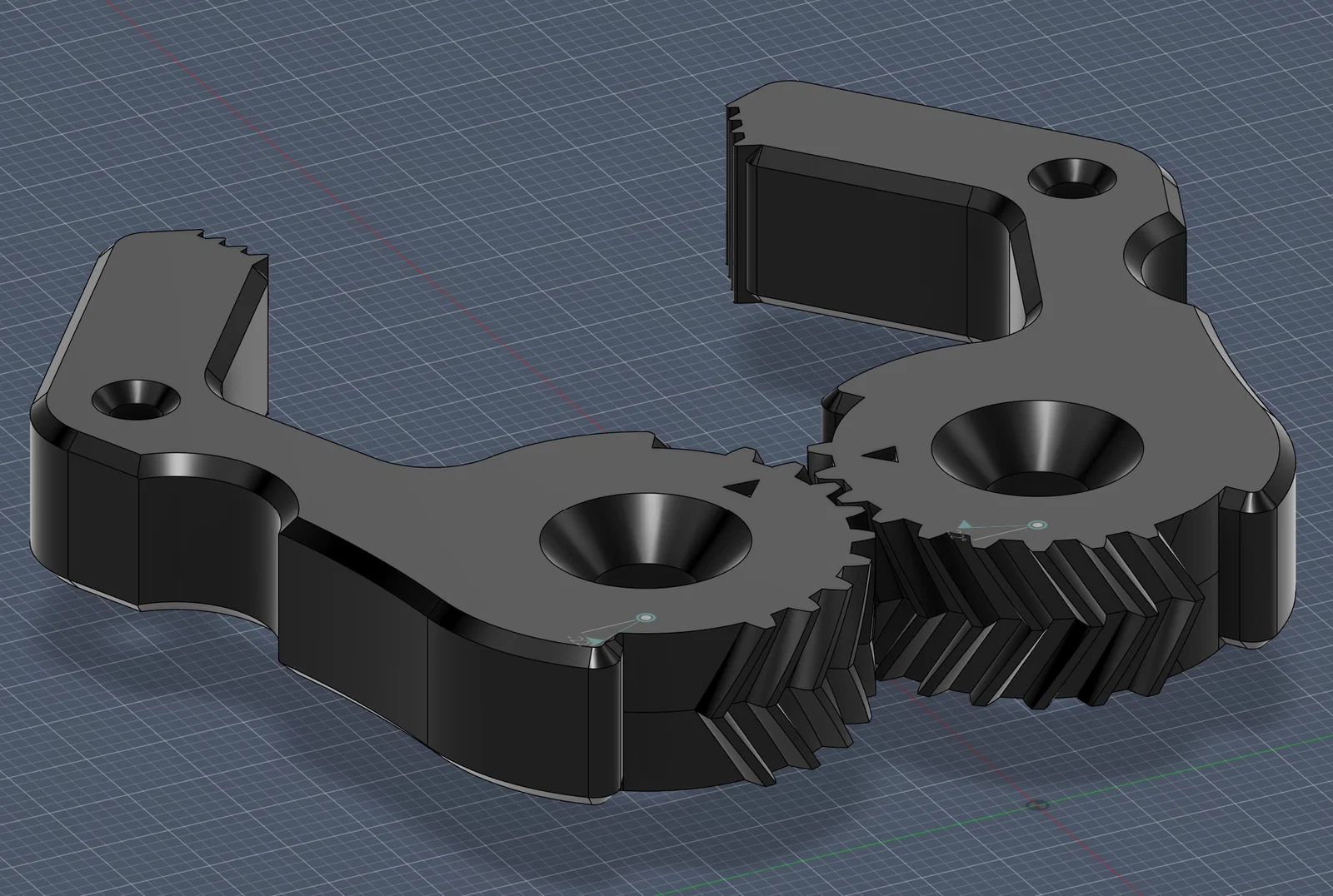Pick the small countersunk hole on left arm
The width and height of the screenshot is (1333, 896).
tap(134, 398)
